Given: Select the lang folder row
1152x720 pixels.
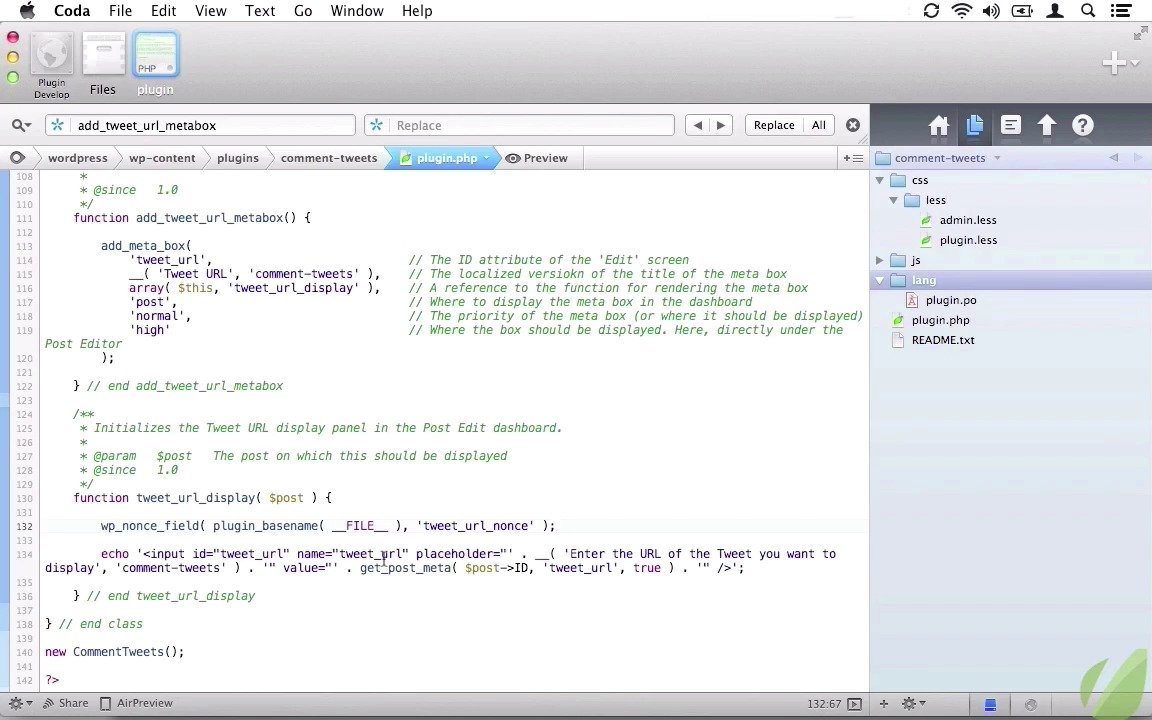Looking at the screenshot, I should [x=1011, y=280].
